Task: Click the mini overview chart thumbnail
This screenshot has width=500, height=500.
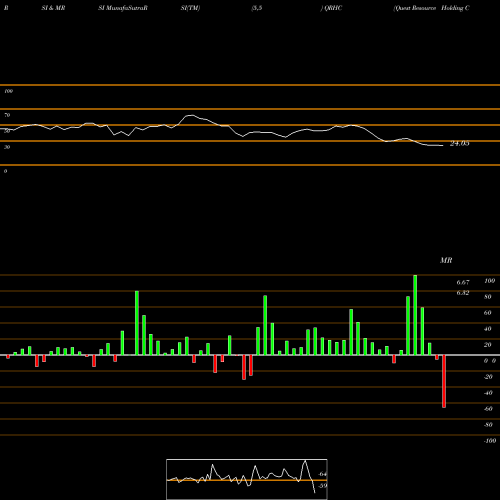Action: pos(247,479)
